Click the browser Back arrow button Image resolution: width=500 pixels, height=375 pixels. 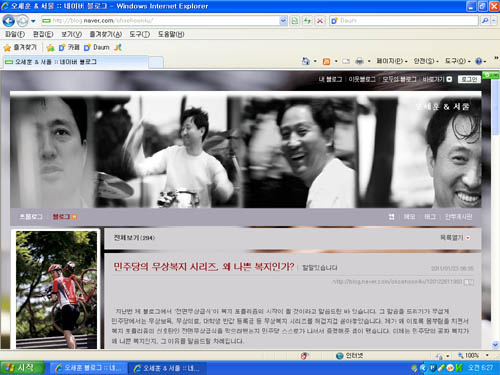[x=9, y=21]
